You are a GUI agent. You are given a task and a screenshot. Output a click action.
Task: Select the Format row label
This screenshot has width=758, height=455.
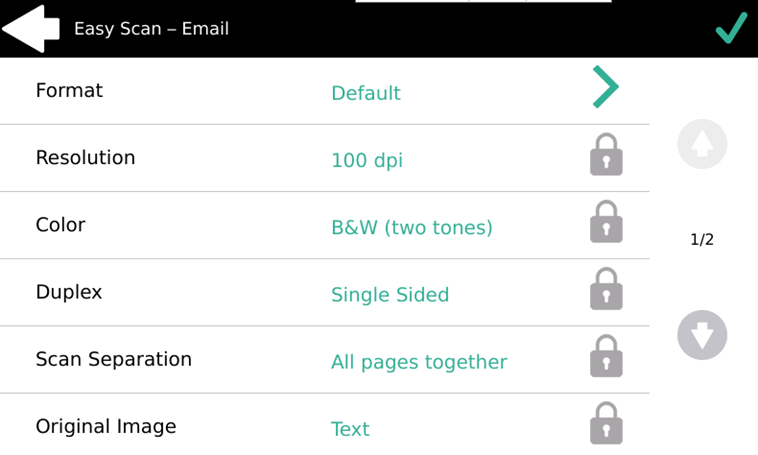[69, 90]
